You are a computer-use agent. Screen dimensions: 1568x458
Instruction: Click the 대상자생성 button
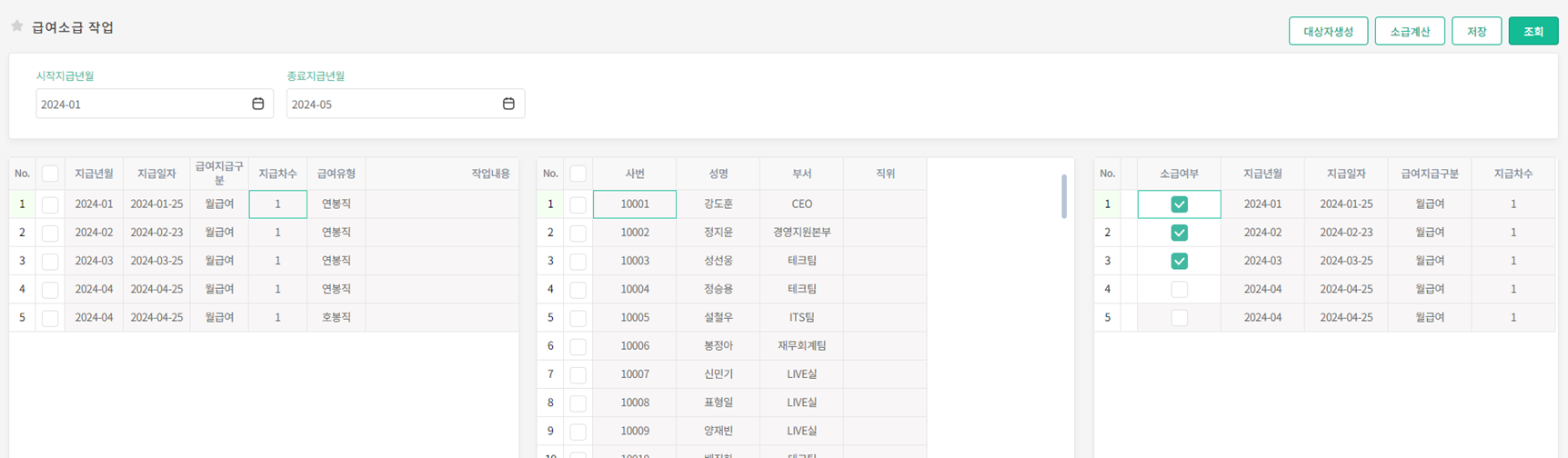click(x=1328, y=31)
